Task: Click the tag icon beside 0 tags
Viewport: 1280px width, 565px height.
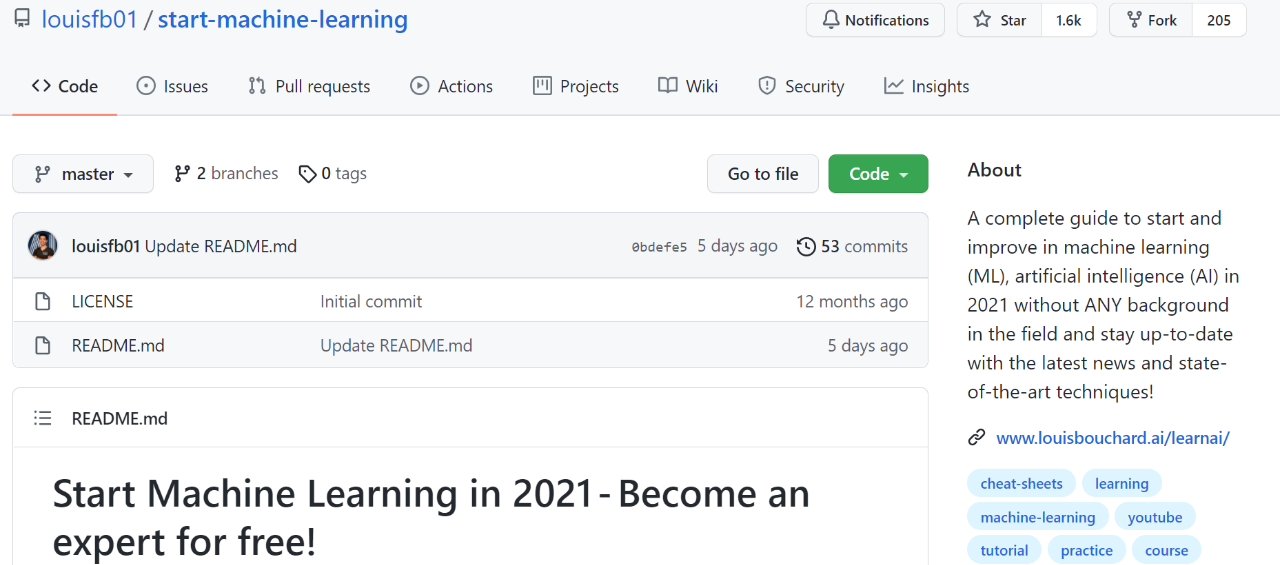Action: [x=307, y=174]
